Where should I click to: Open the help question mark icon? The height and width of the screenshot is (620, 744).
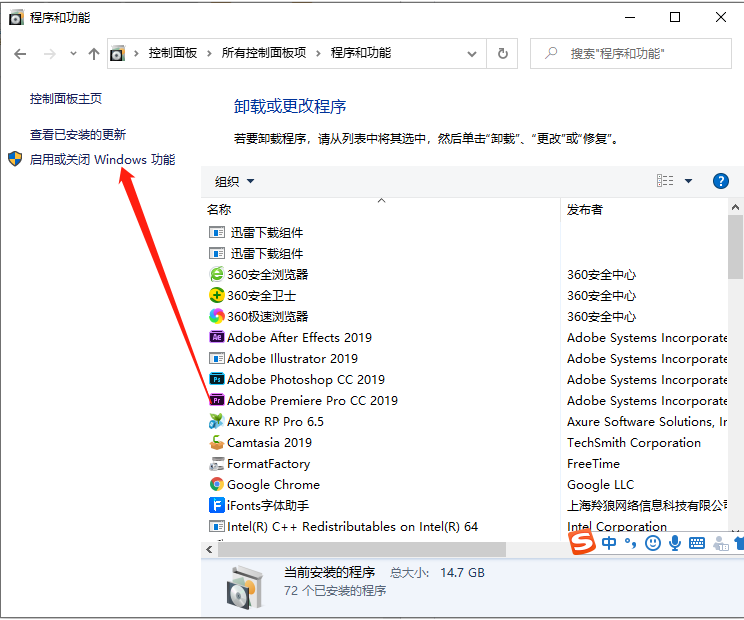(x=720, y=181)
